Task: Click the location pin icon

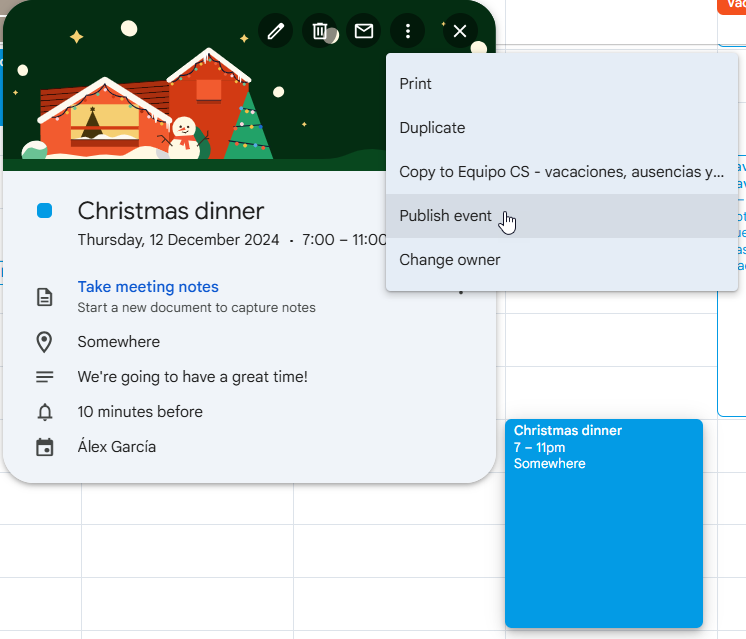Action: click(44, 342)
